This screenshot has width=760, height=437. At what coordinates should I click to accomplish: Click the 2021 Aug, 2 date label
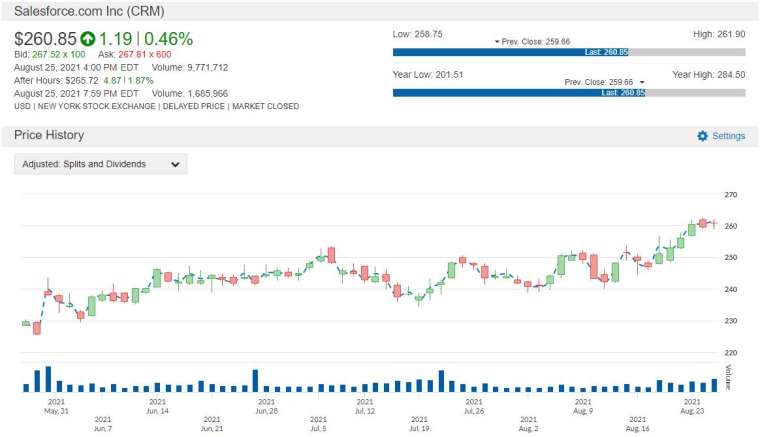pyautogui.click(x=528, y=424)
